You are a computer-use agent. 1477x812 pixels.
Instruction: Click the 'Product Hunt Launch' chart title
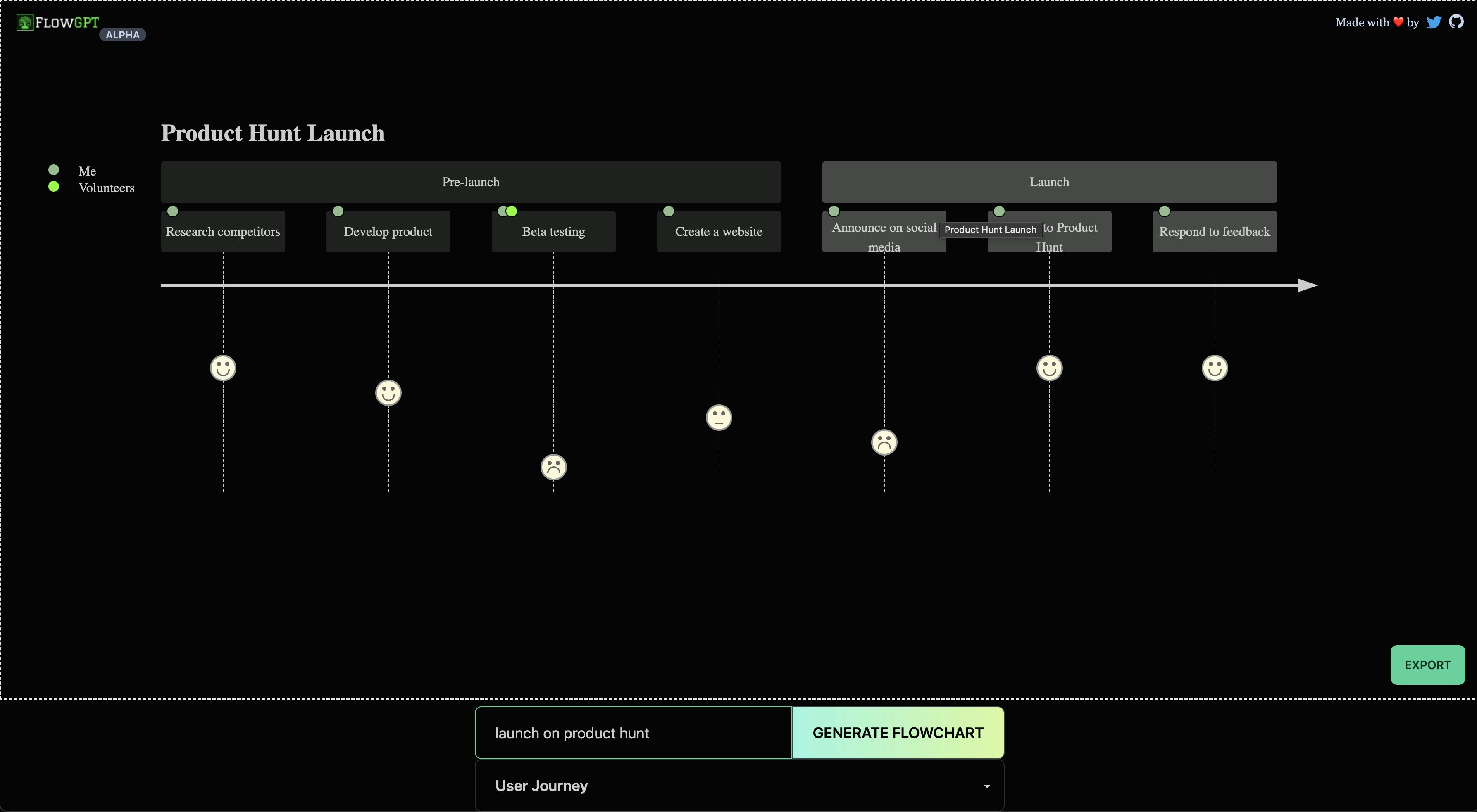pyautogui.click(x=272, y=133)
